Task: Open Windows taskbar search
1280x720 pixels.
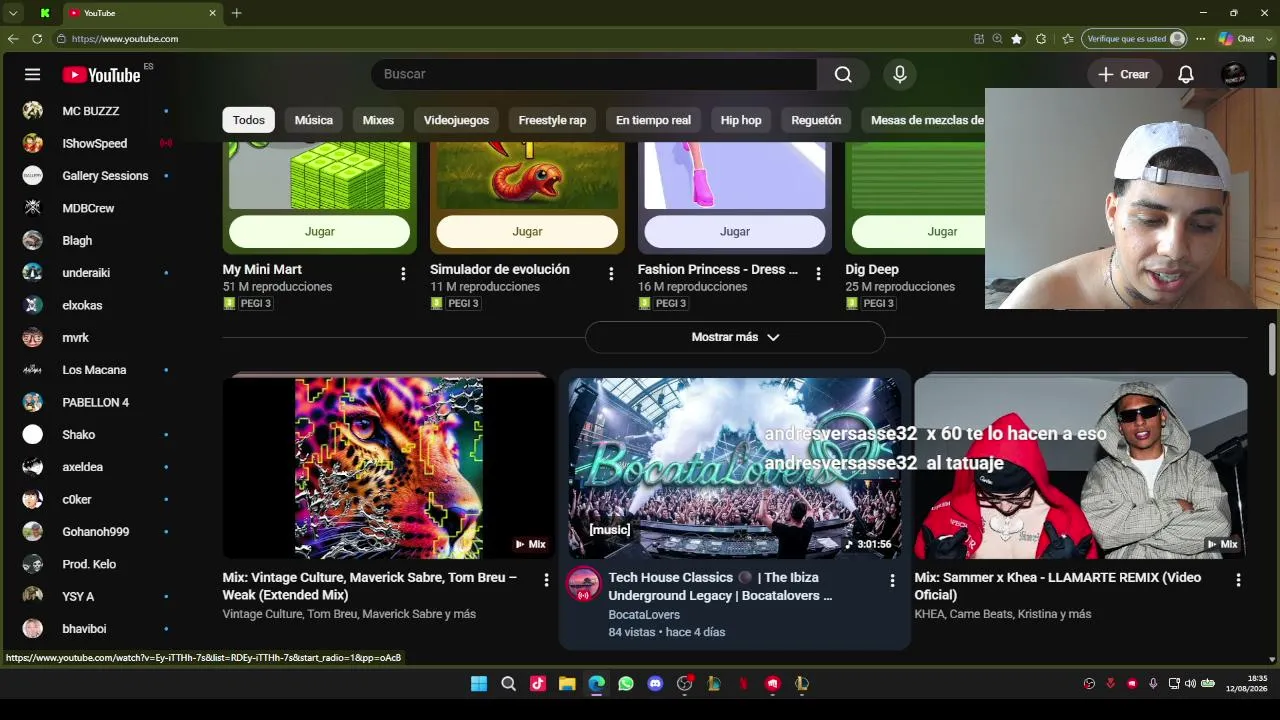Action: click(508, 684)
